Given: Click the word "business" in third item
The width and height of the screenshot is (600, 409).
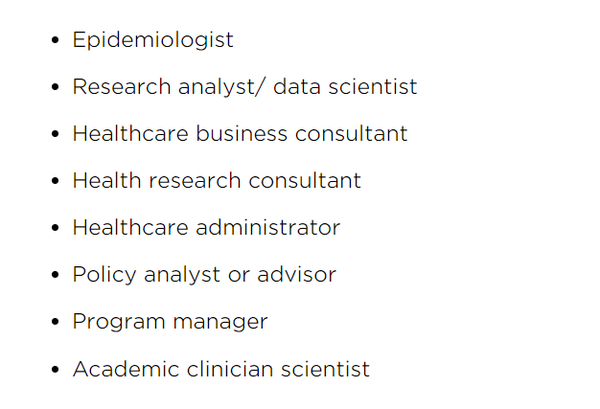Looking at the screenshot, I should click(241, 133).
